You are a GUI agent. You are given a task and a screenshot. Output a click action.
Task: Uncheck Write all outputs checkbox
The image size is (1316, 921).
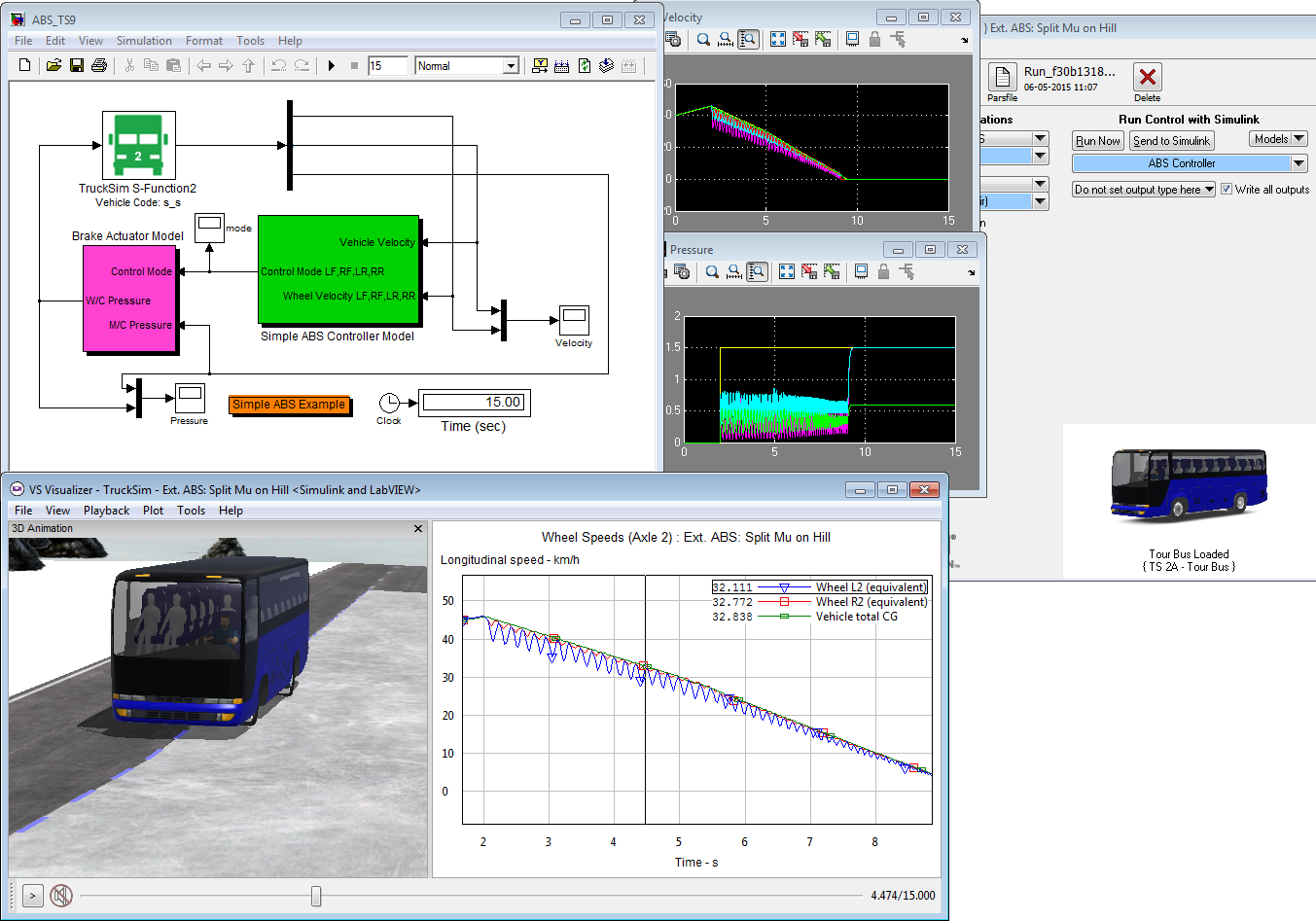[1227, 190]
